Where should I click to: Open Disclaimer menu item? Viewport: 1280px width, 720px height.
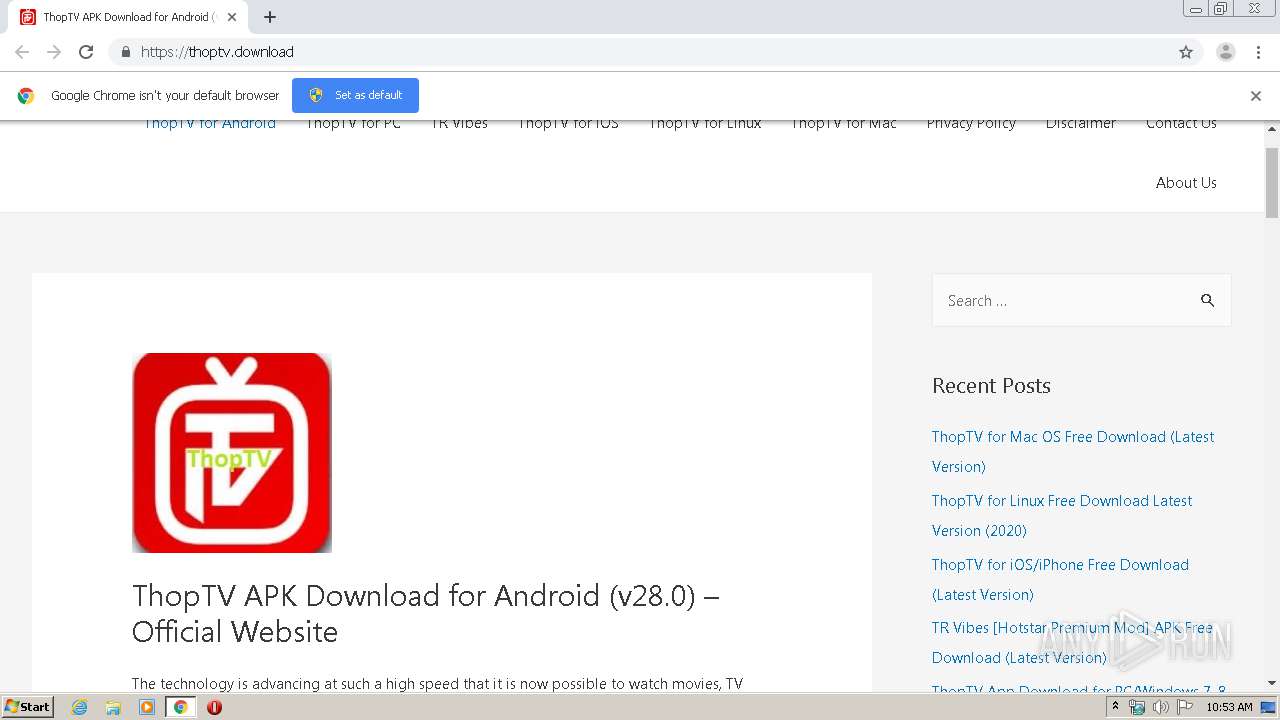1081,123
